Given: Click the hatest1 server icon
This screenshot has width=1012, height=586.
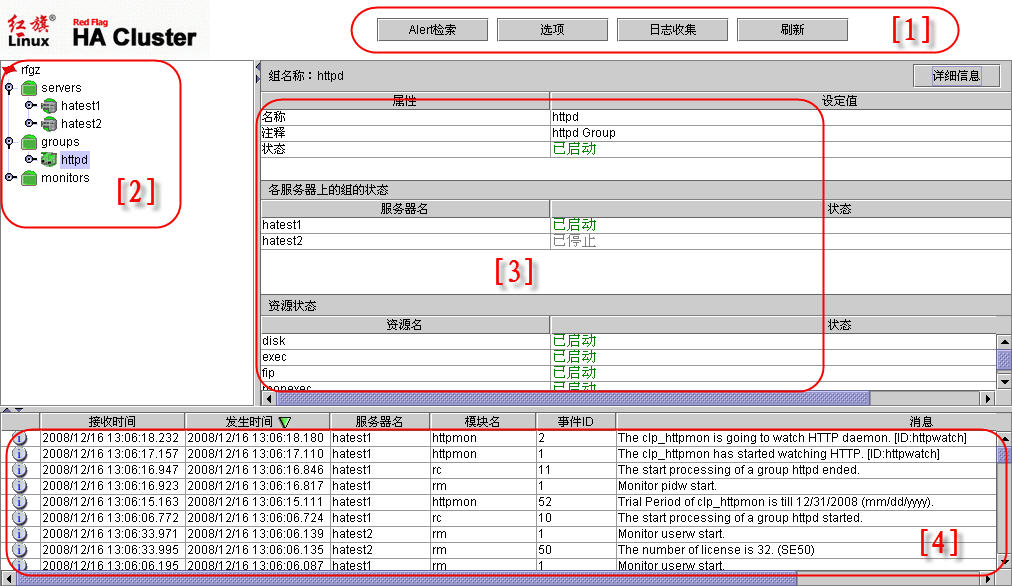Looking at the screenshot, I should click(49, 106).
